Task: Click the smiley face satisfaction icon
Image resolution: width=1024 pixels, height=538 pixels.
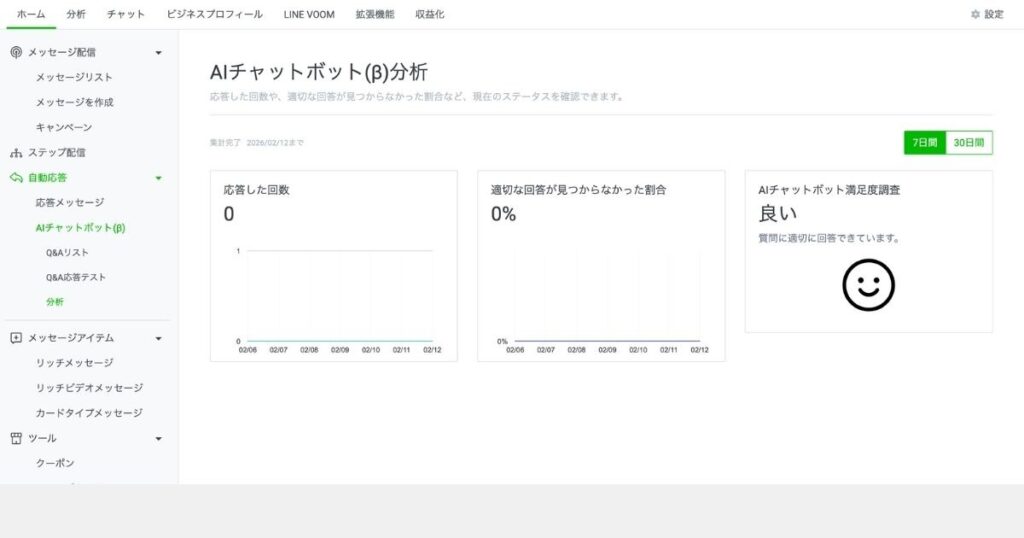Action: pos(868,285)
